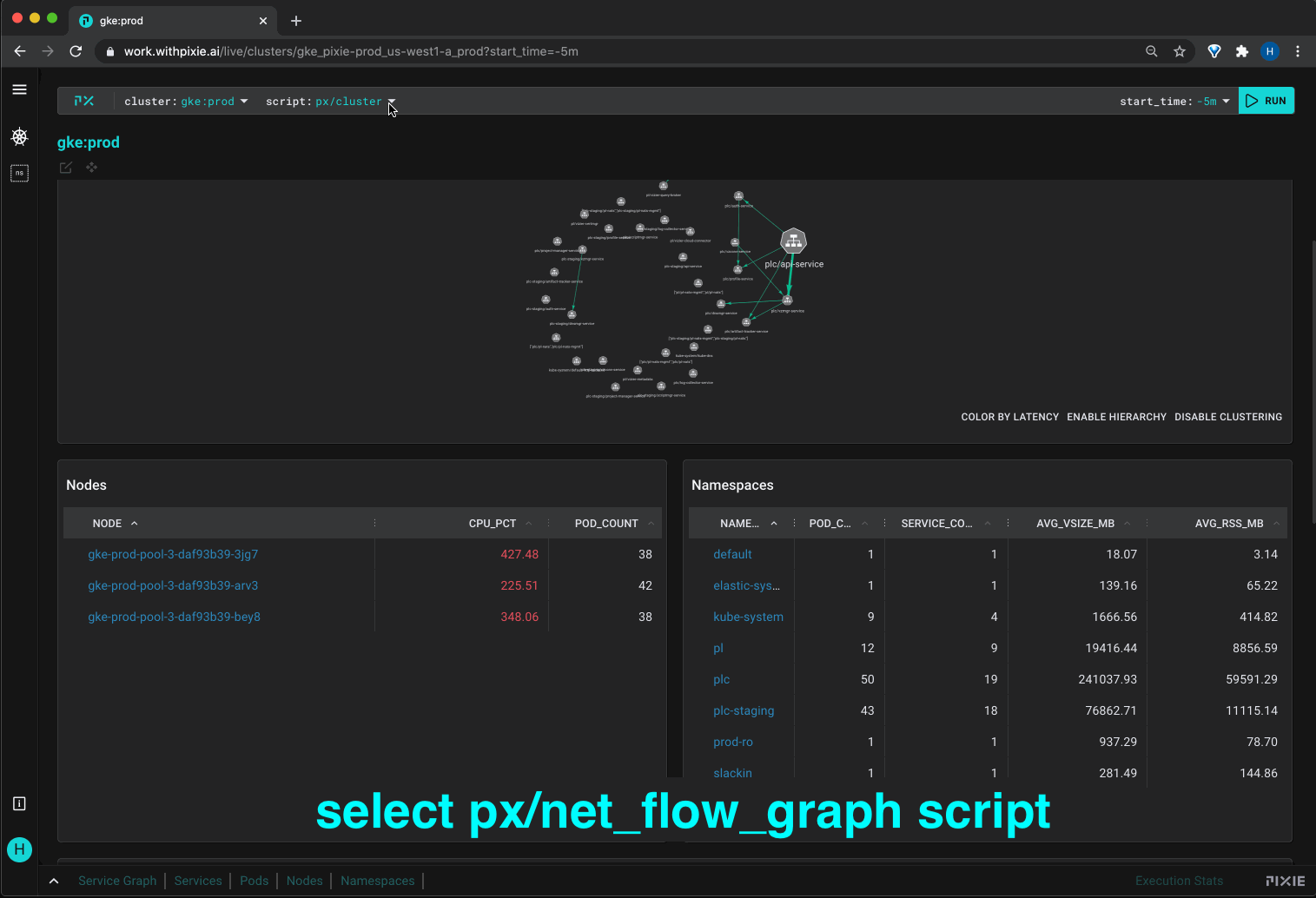Image resolution: width=1316 pixels, height=898 pixels.
Task: Click the plc/api-service graph node
Action: (793, 241)
